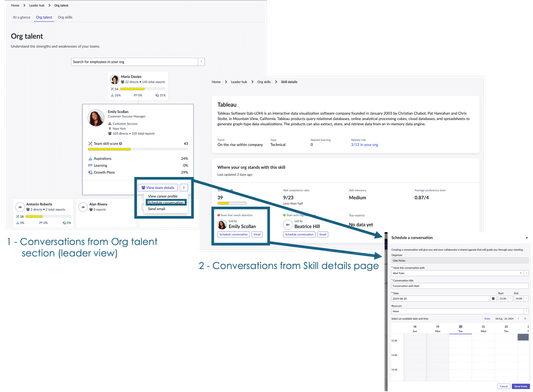Open the calendar date picker icon

[493, 299]
